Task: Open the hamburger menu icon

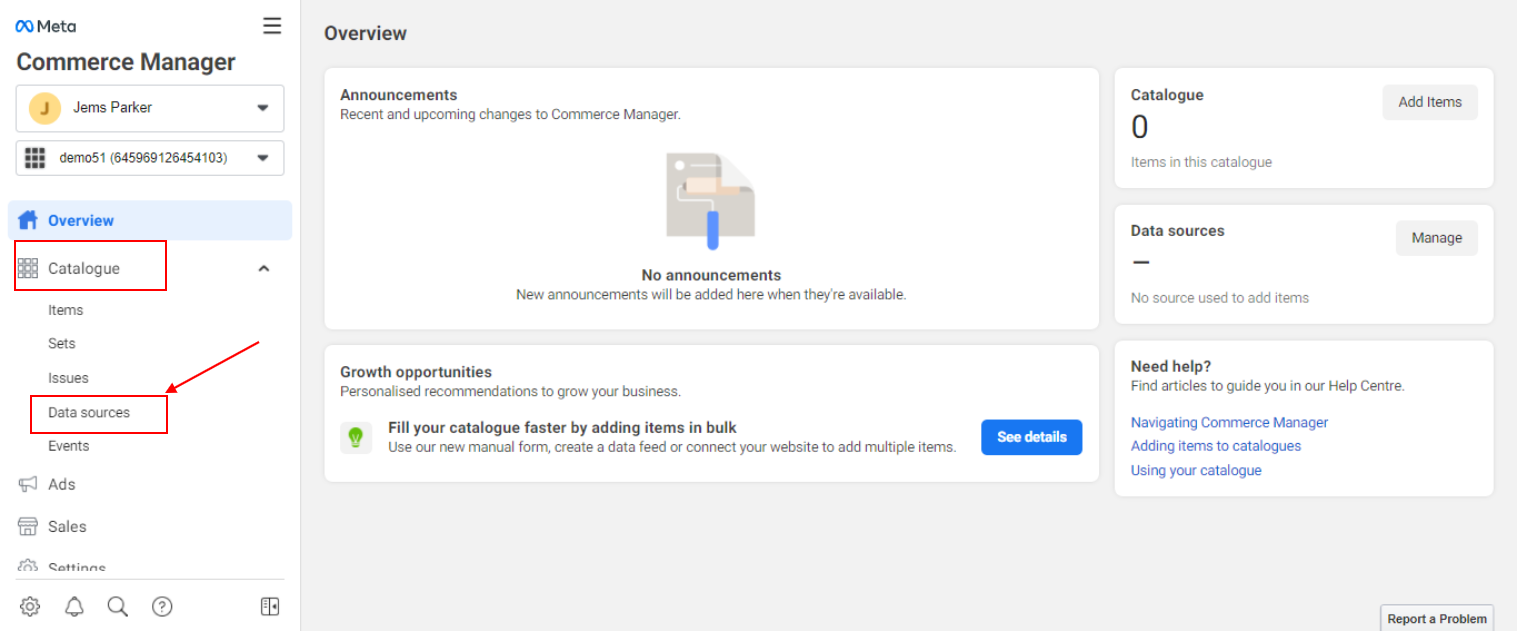Action: (272, 26)
